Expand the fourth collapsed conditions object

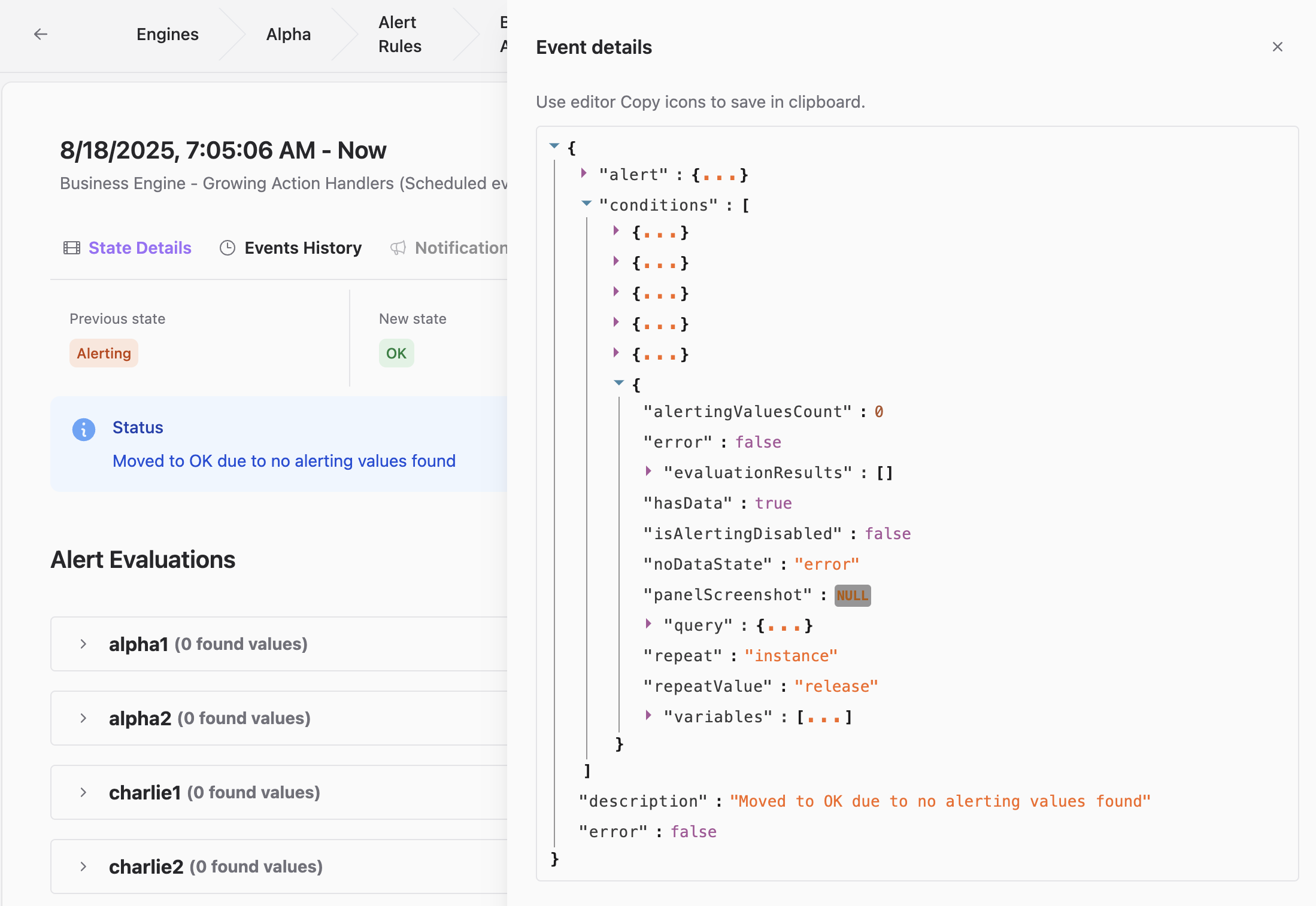click(616, 323)
